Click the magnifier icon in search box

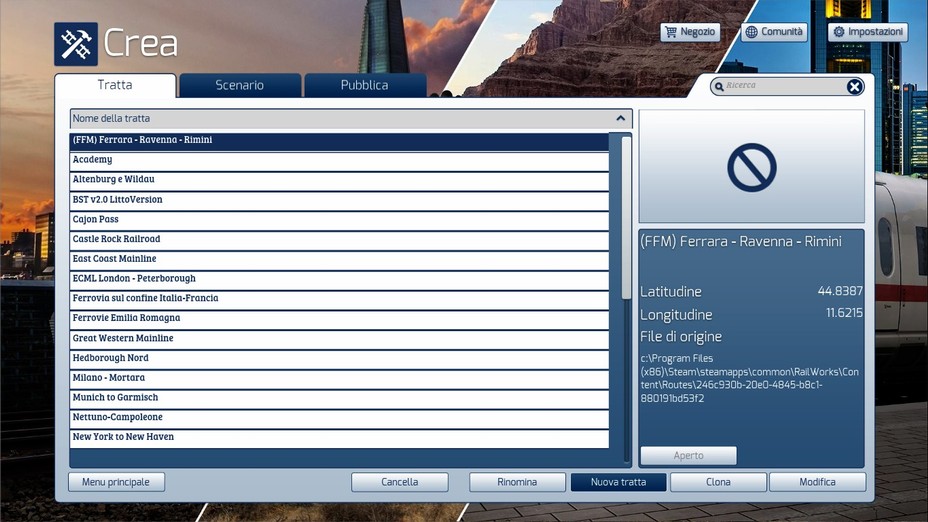(719, 86)
